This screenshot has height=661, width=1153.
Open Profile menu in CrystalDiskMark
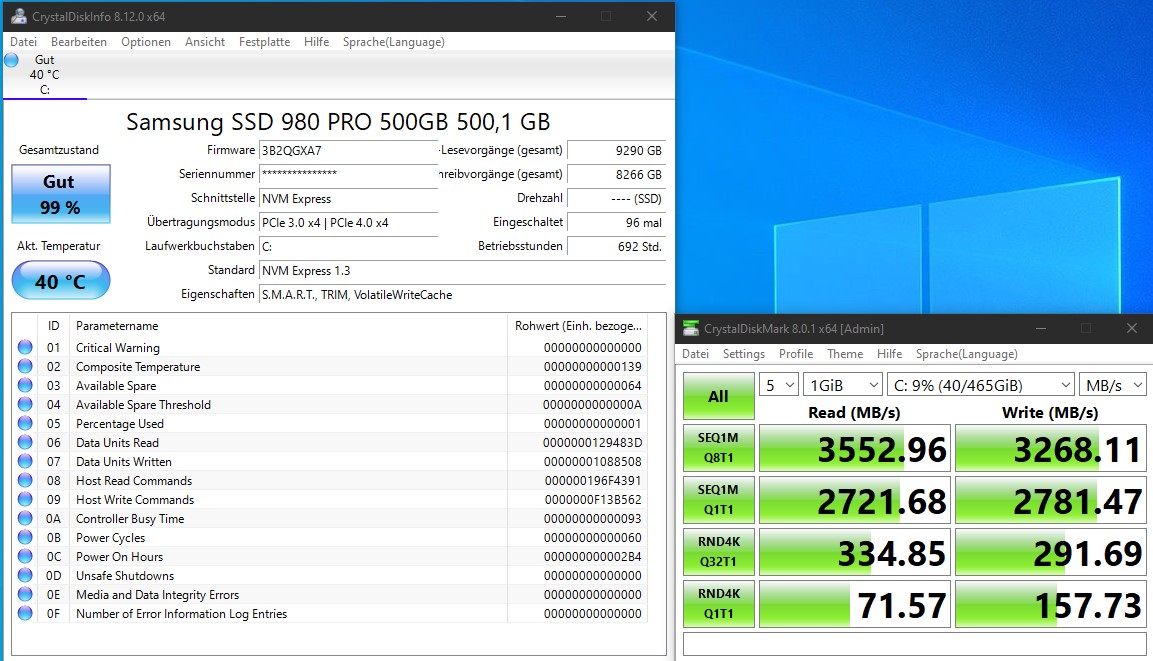pyautogui.click(x=796, y=354)
